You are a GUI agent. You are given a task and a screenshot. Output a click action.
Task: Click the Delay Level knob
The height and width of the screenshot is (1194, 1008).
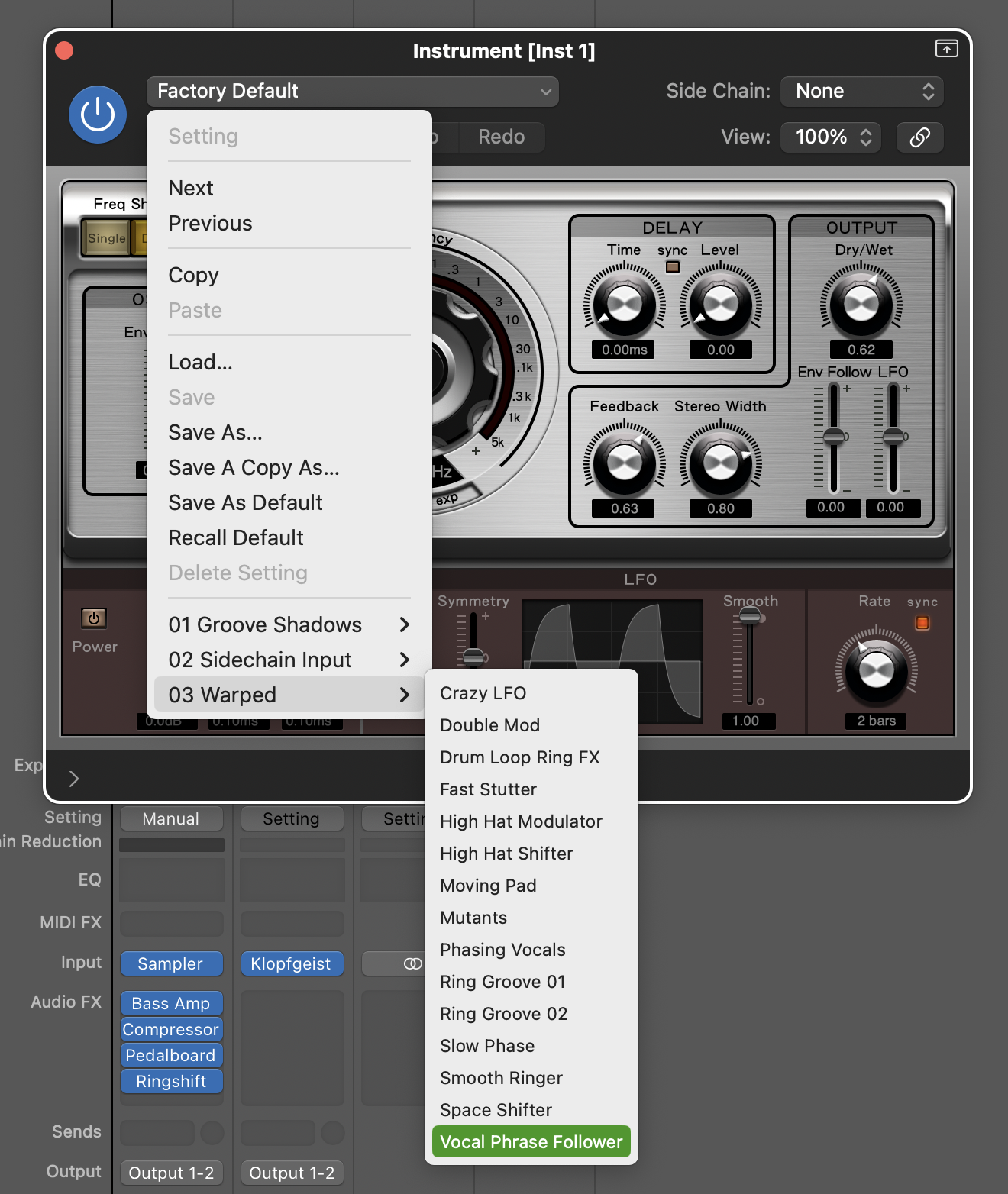pyautogui.click(x=720, y=304)
